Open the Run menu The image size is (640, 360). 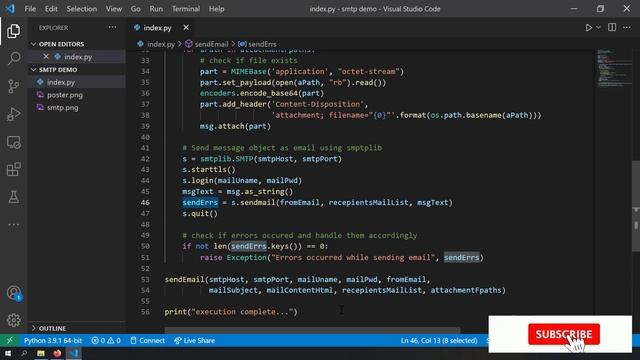pyautogui.click(x=156, y=9)
